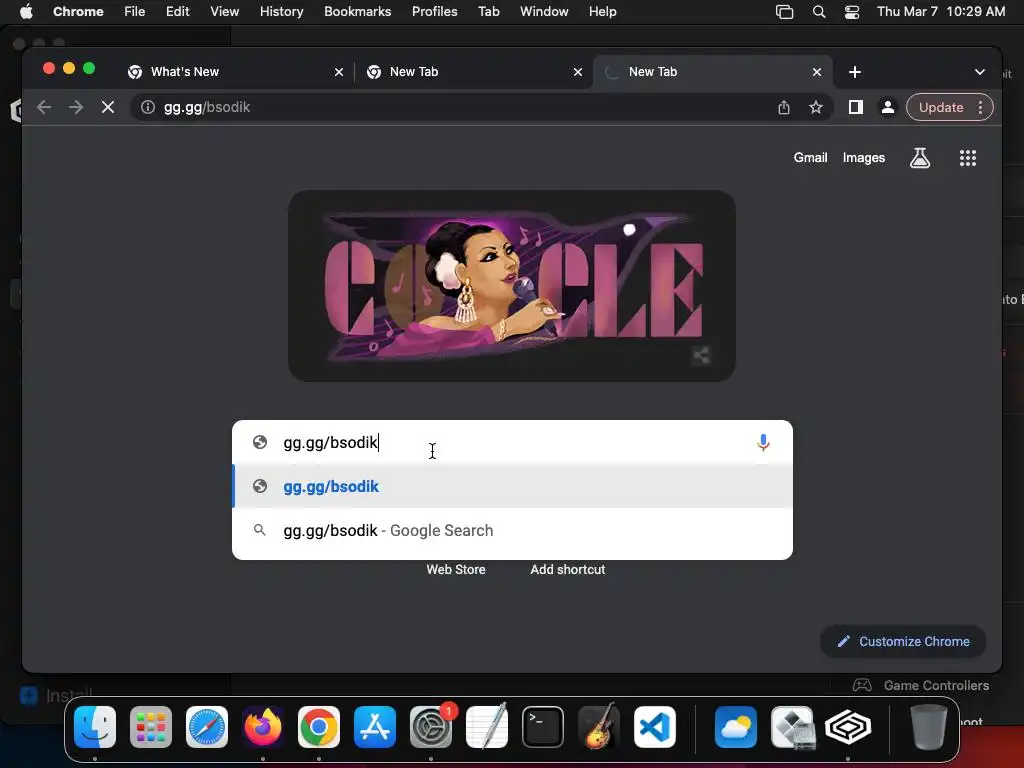The width and height of the screenshot is (1024, 768).
Task: Click Customize Chrome button
Action: pyautogui.click(x=903, y=641)
